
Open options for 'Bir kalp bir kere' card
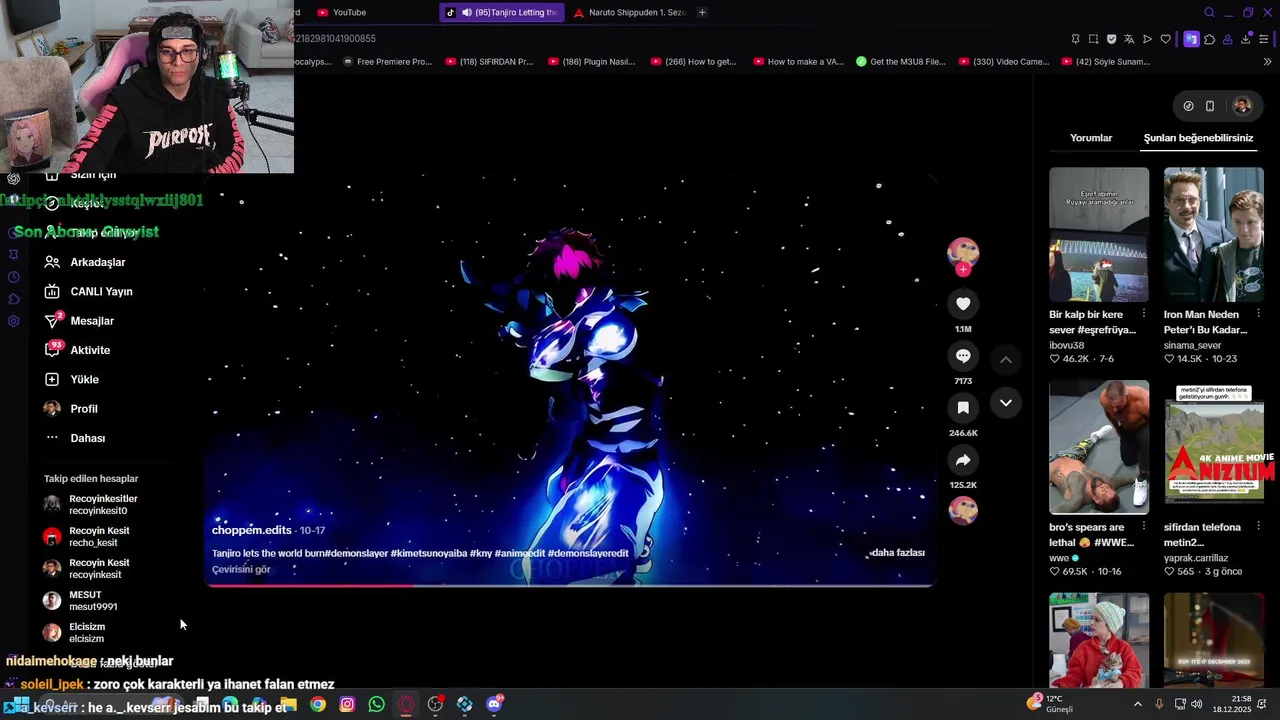pyautogui.click(x=1143, y=314)
